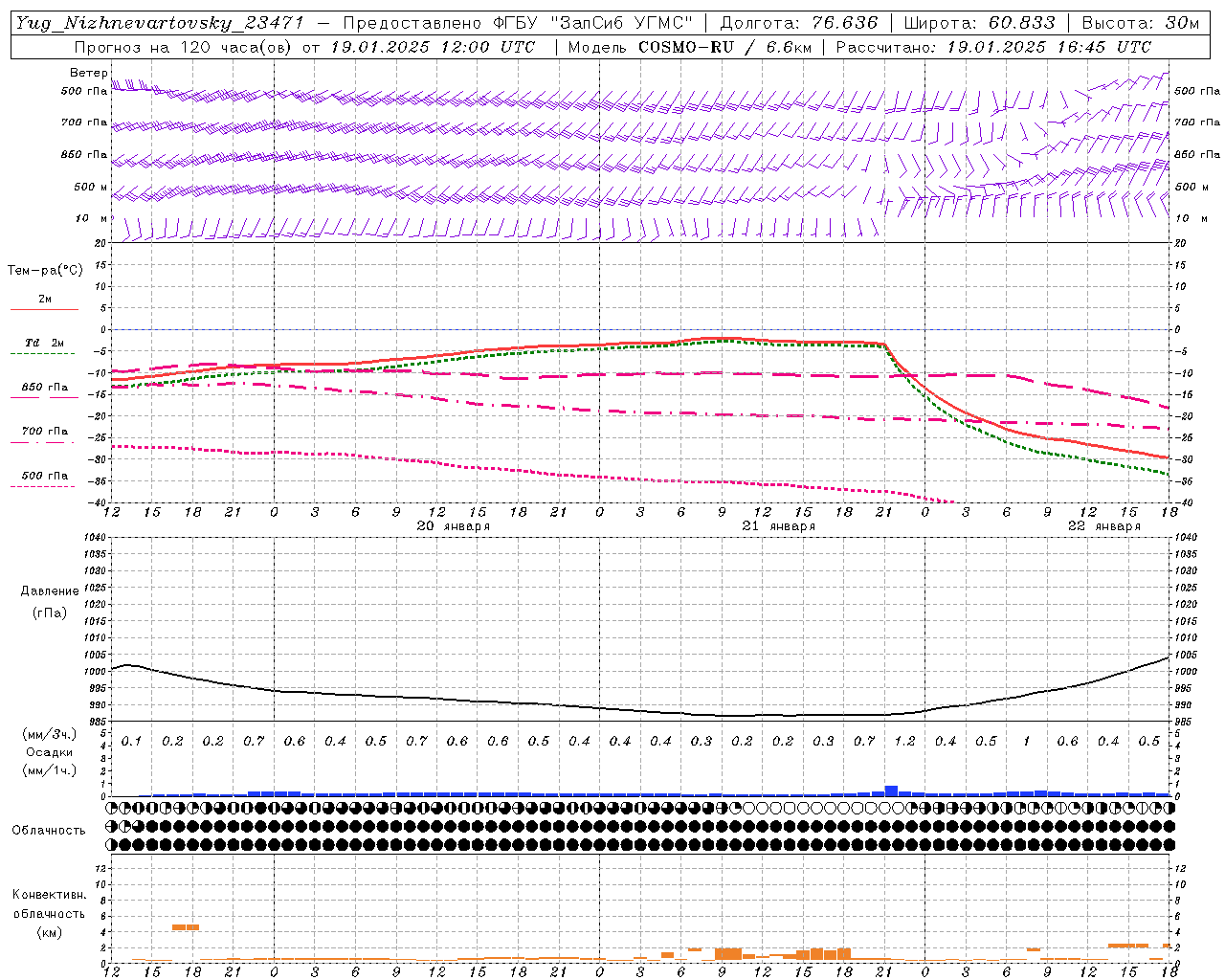1225x980 pixels.
Task: Click the 0.1 precipitation value
Action: (131, 742)
